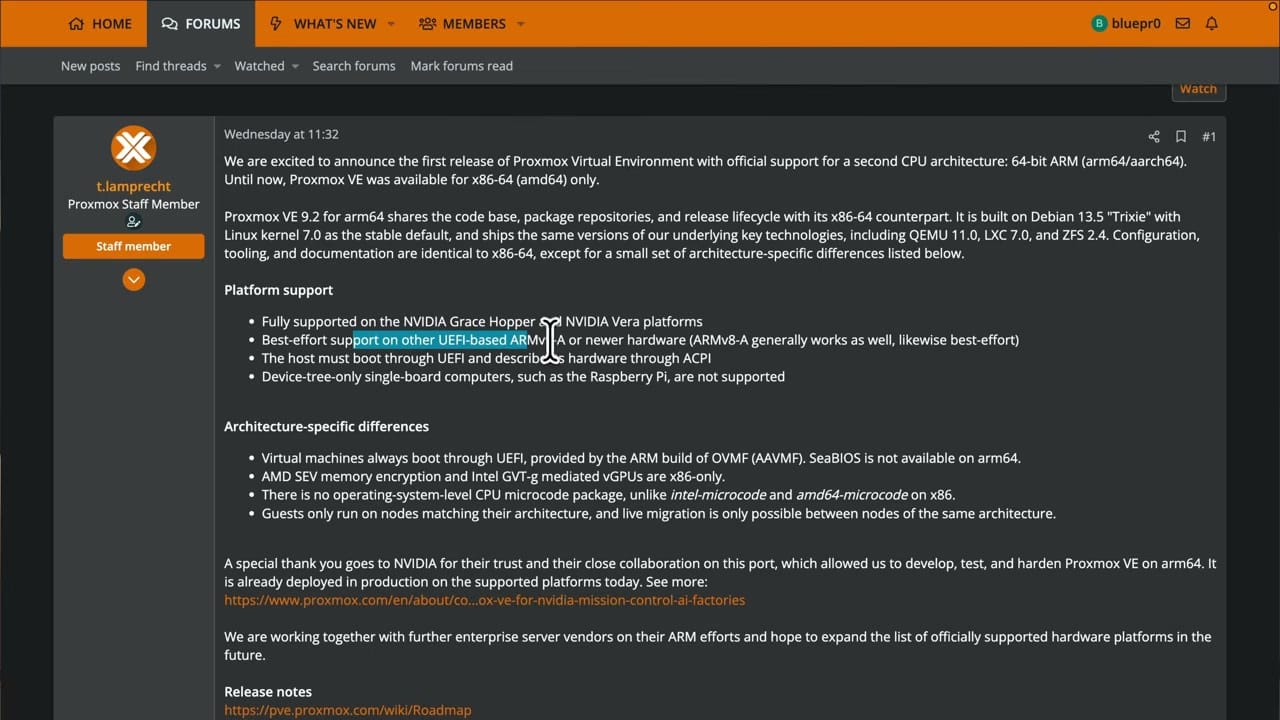Click the Watch button above the post
This screenshot has height=720, width=1280.
click(1198, 89)
